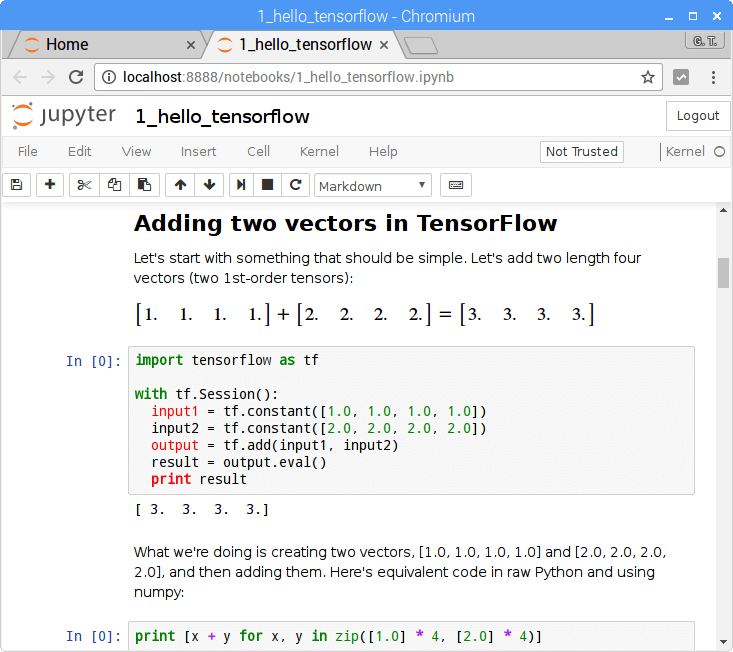Move selected cell down with arrow icon

209,185
